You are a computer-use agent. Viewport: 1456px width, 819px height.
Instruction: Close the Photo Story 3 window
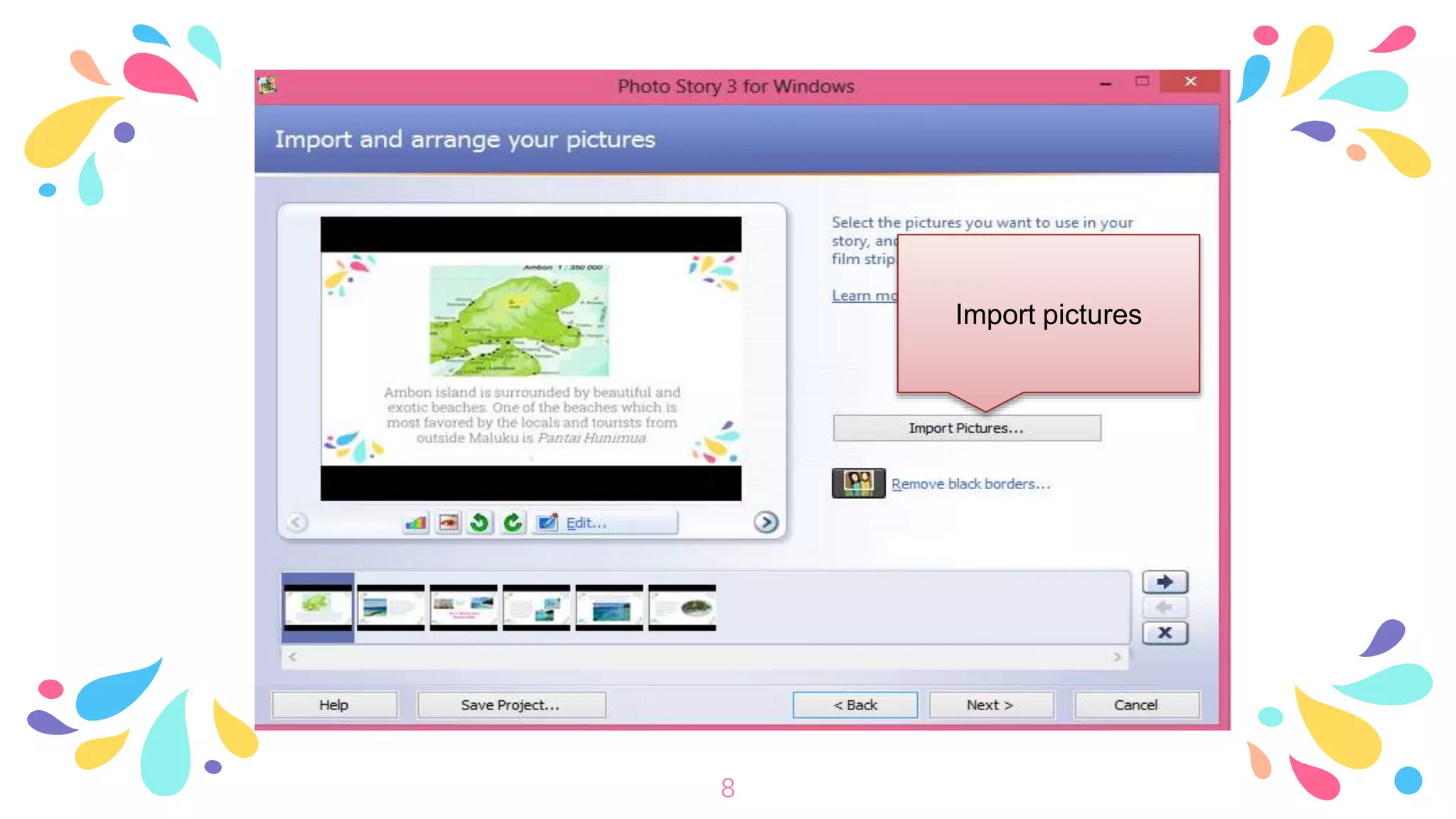[x=1190, y=81]
